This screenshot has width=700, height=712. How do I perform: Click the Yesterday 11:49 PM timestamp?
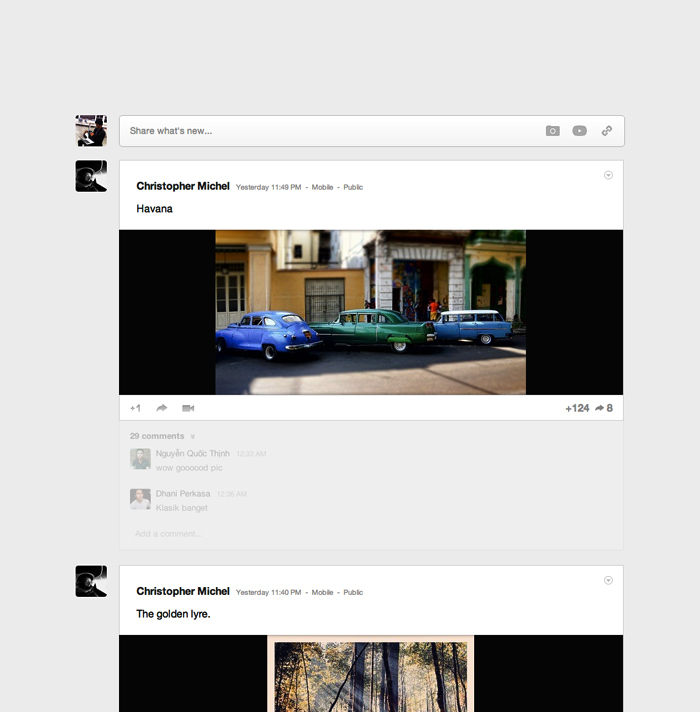click(x=268, y=187)
